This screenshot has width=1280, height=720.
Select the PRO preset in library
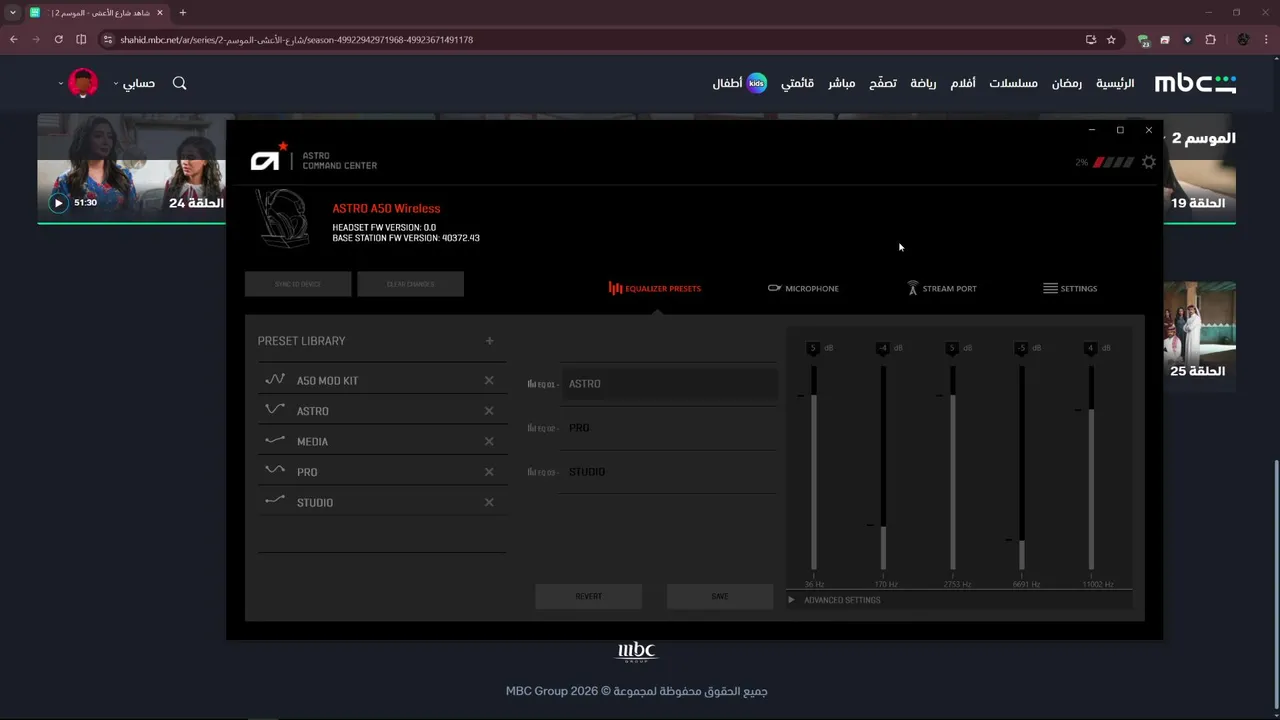pos(382,472)
